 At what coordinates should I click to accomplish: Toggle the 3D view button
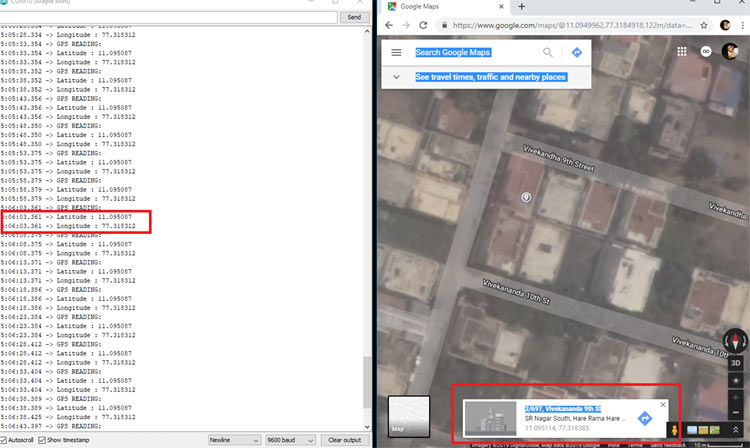click(736, 363)
